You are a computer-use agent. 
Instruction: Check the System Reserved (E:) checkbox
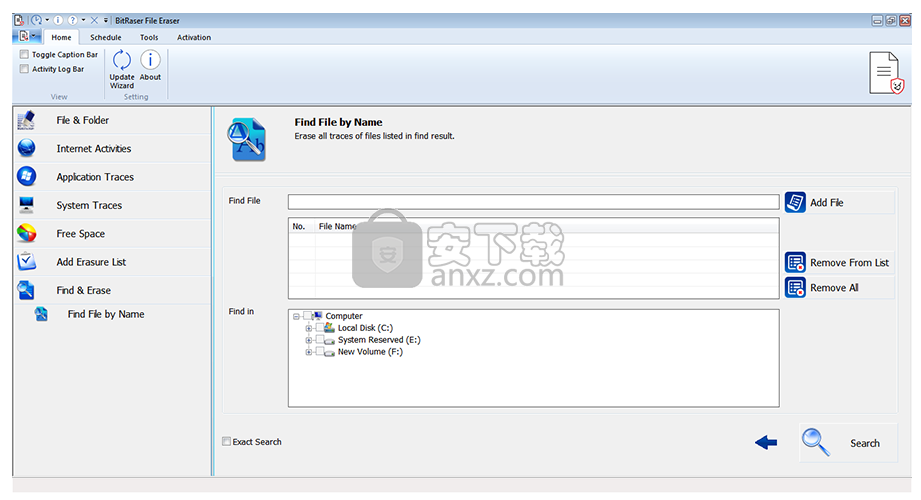pos(320,339)
